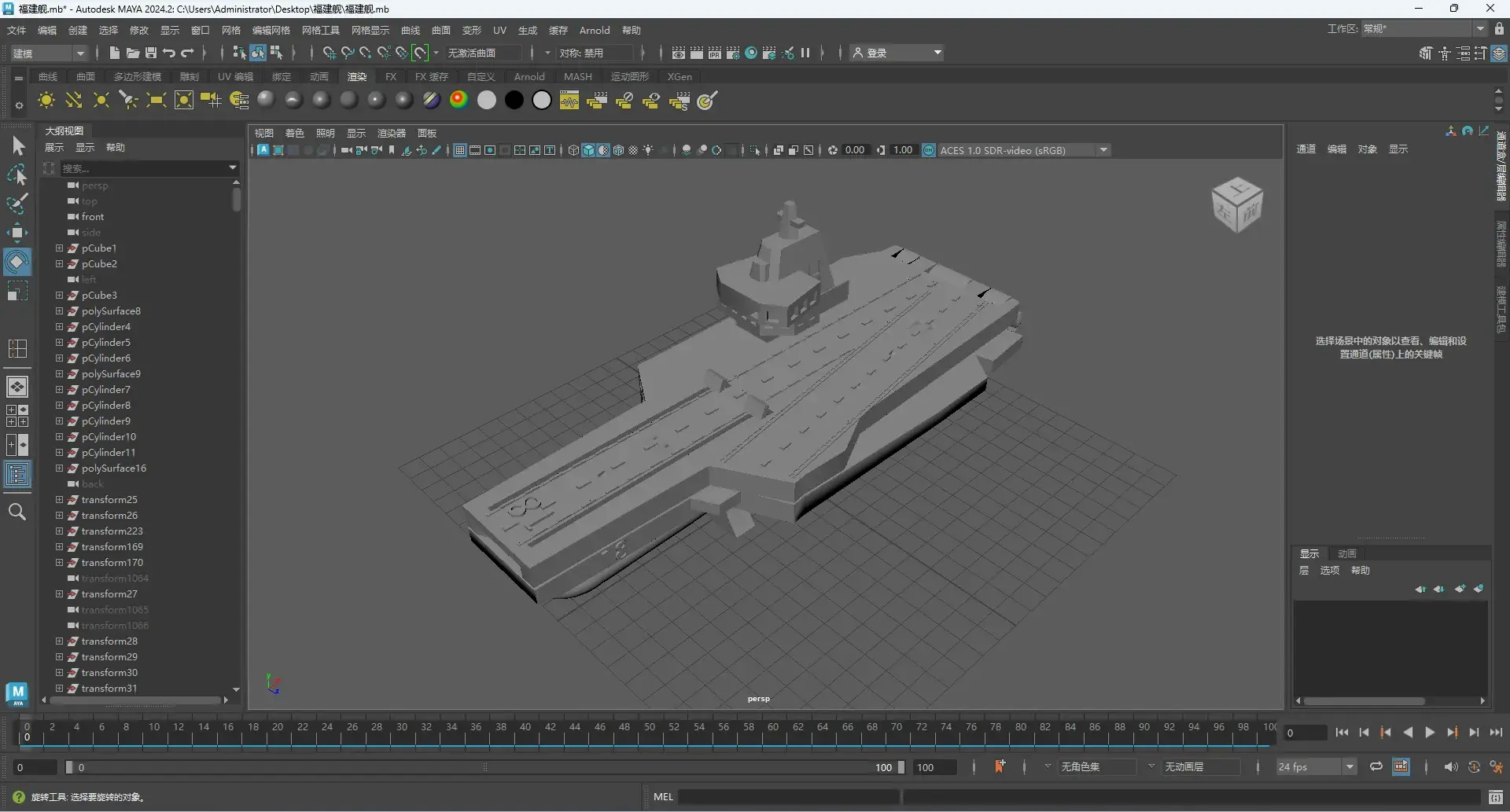Toggle the viewport grid display button
1510x812 pixels.
pyautogui.click(x=460, y=150)
